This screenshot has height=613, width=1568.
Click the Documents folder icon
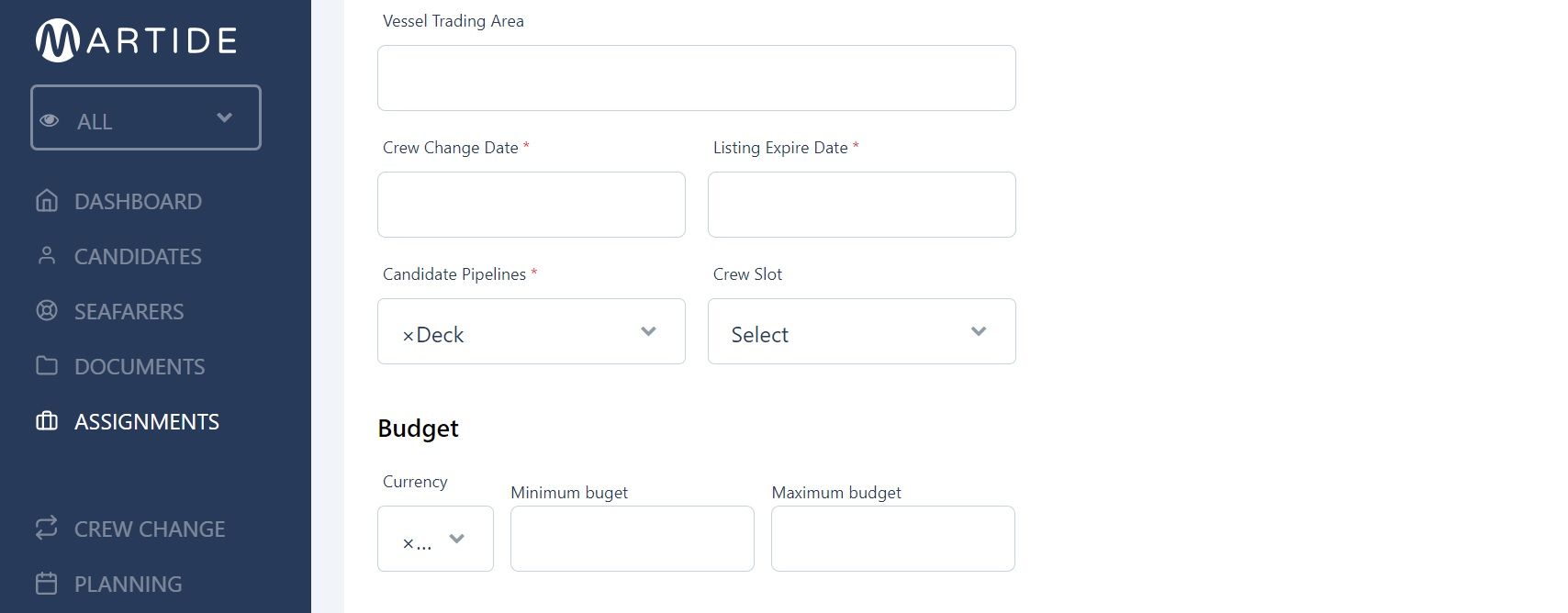click(x=47, y=365)
